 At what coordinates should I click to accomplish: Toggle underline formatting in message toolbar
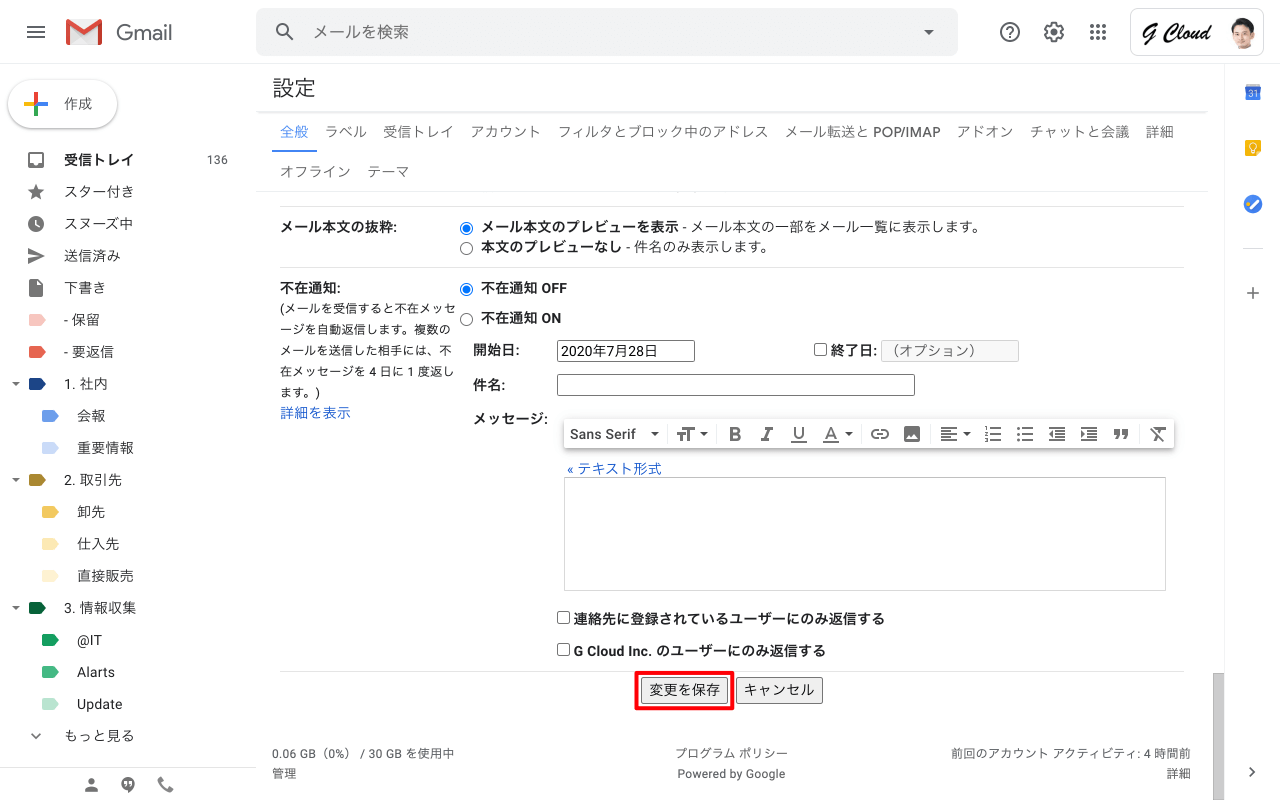(x=799, y=434)
